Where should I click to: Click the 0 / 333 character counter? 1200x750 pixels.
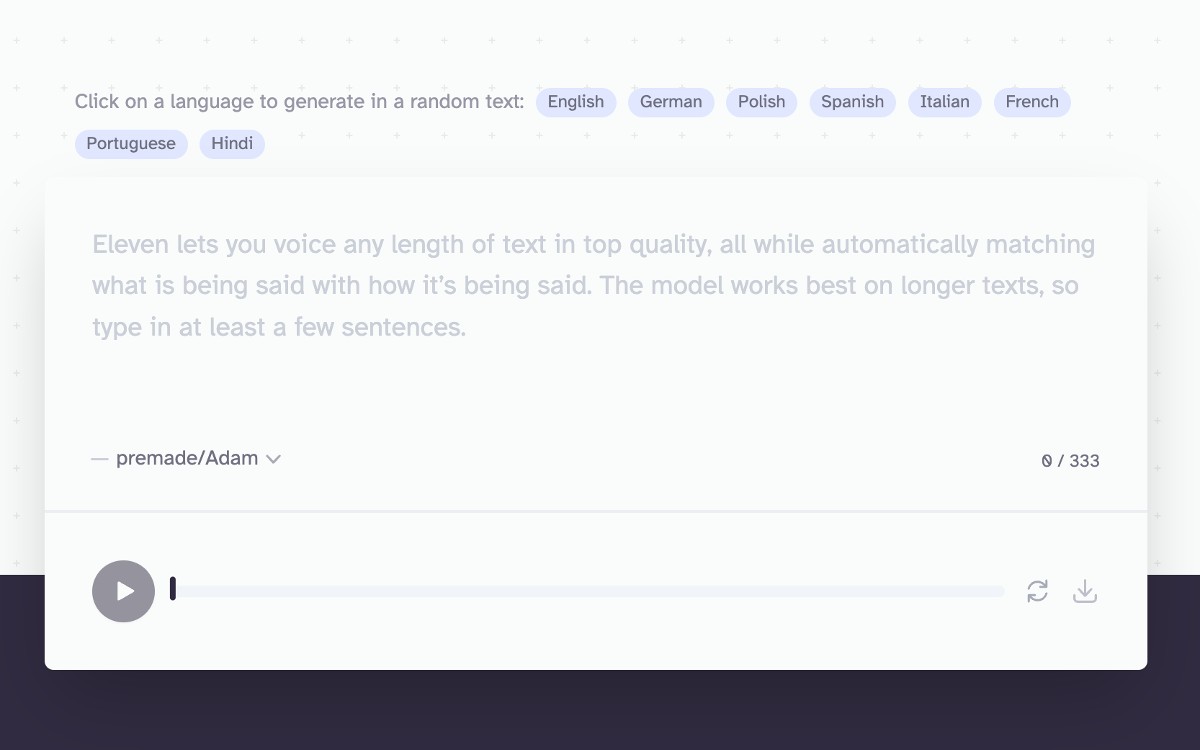click(x=1070, y=461)
